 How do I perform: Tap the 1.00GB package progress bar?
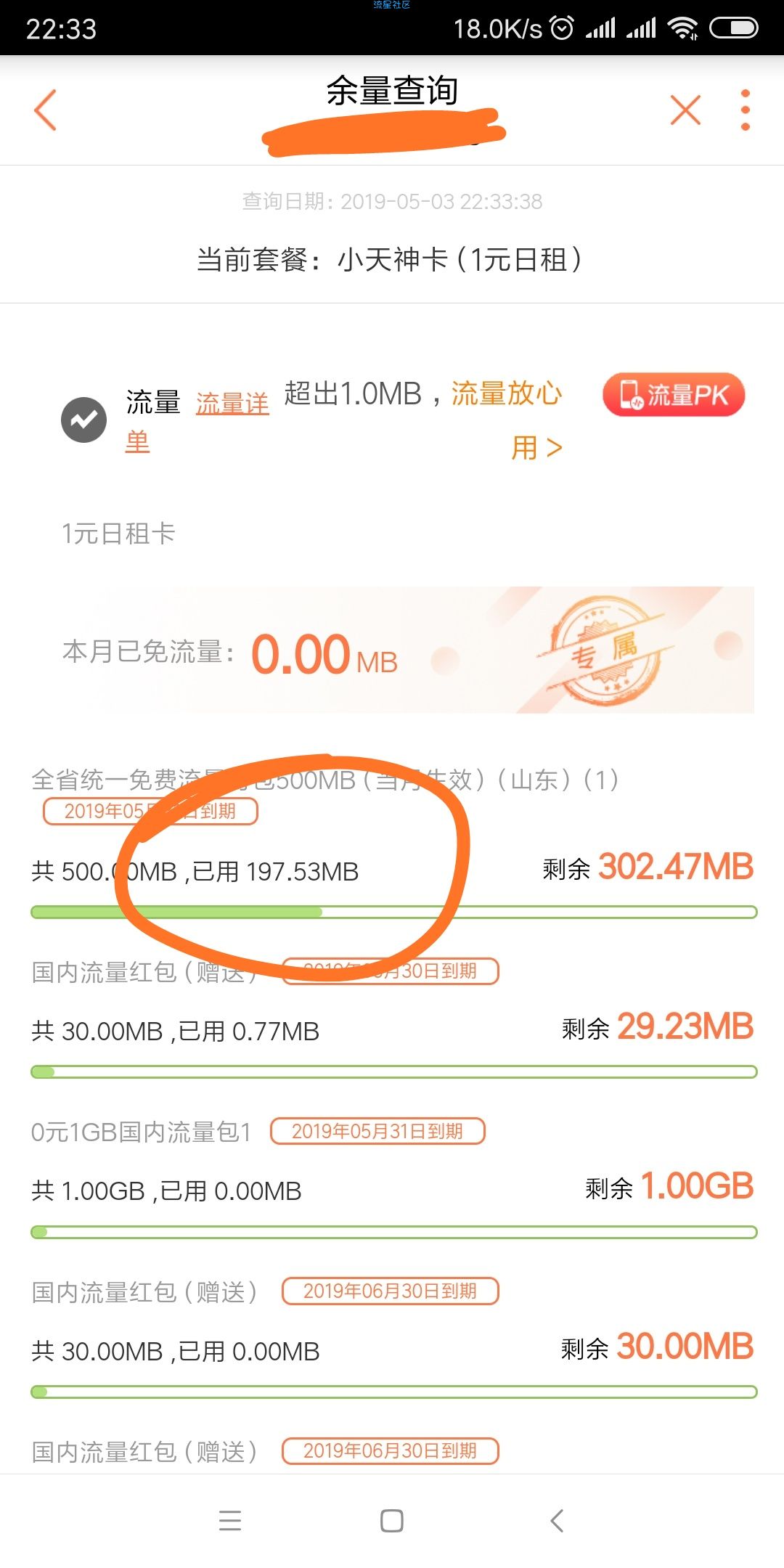click(393, 1233)
